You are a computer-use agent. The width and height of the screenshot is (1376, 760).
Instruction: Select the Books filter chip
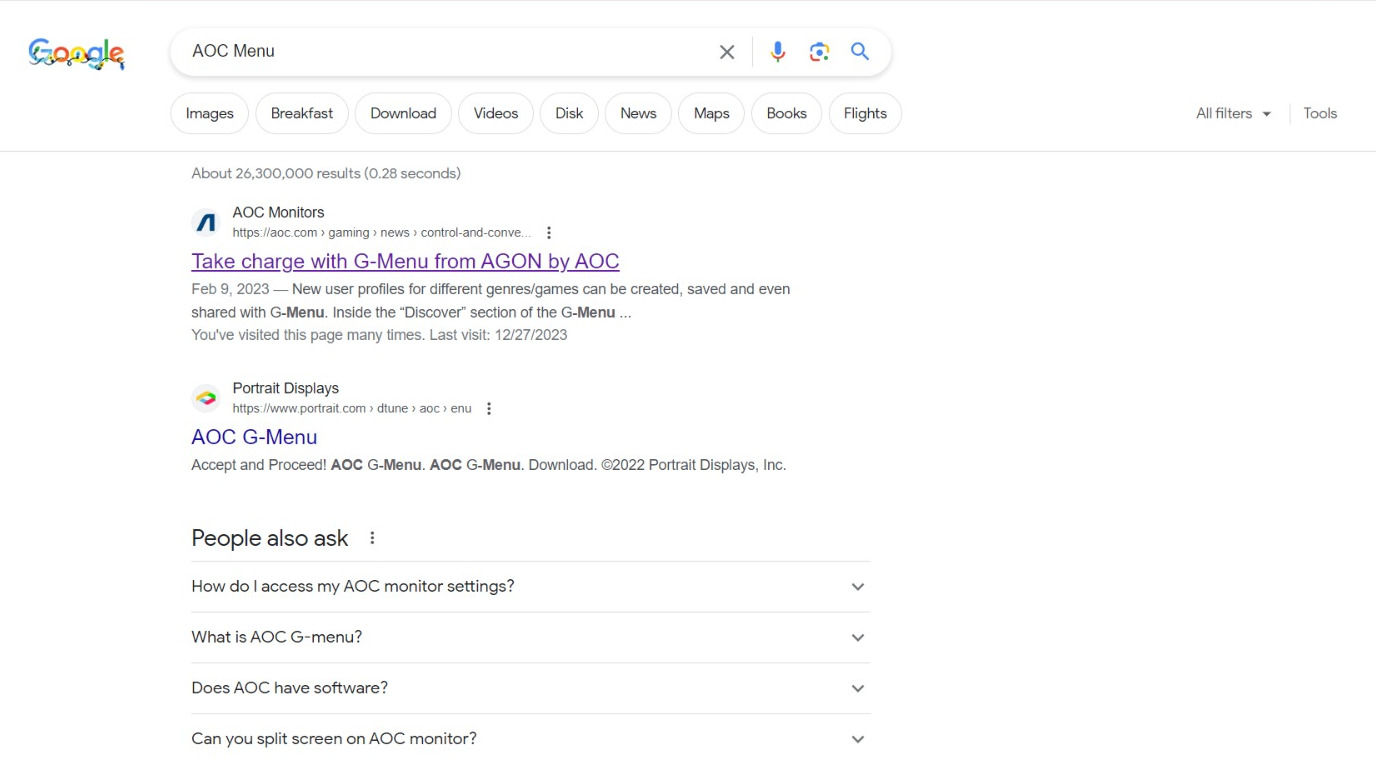[786, 113]
